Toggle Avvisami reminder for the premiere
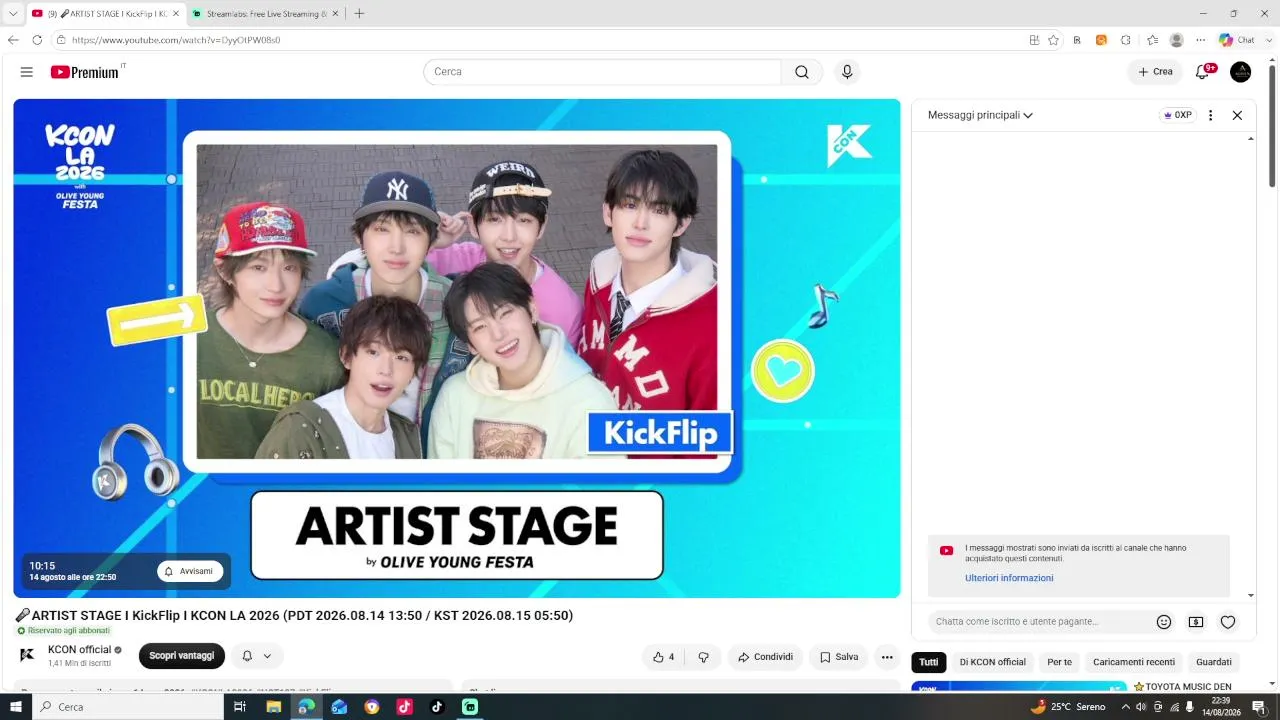The height and width of the screenshot is (720, 1280). pos(190,571)
